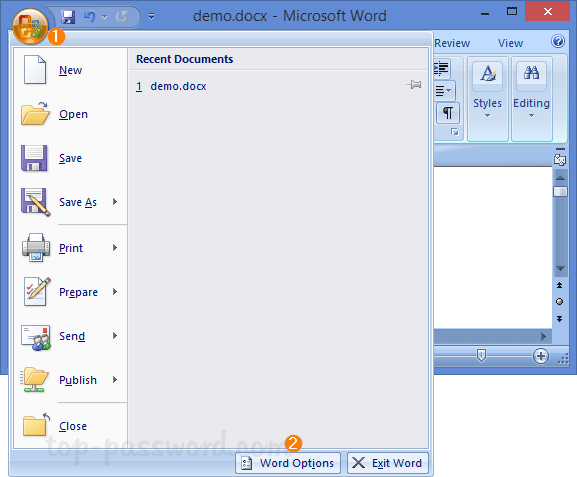Click the Select Browse Object circle button

coord(559,302)
